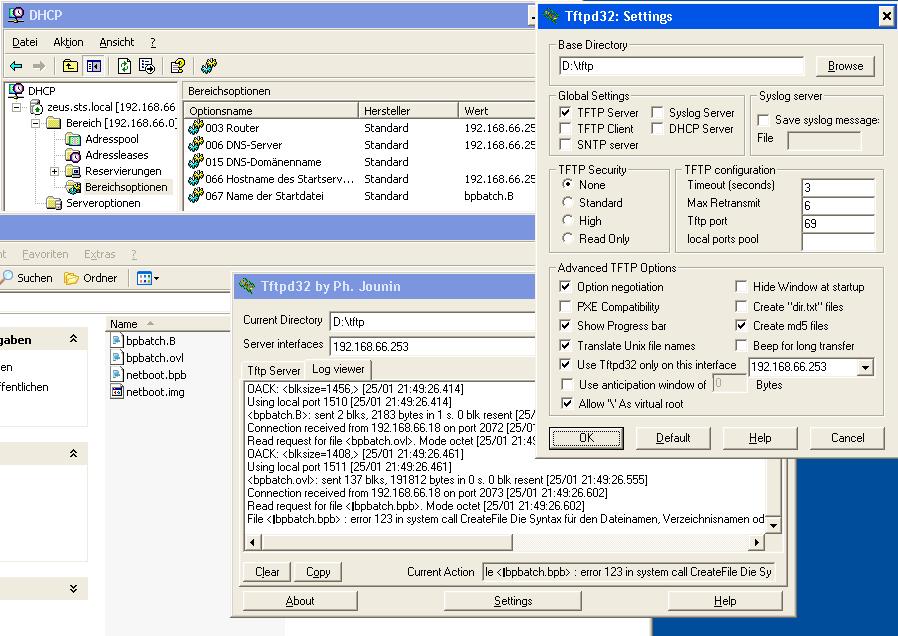Click the 015 DNS-Domänenname option icon
Image resolution: width=898 pixels, height=636 pixels.
click(x=196, y=162)
